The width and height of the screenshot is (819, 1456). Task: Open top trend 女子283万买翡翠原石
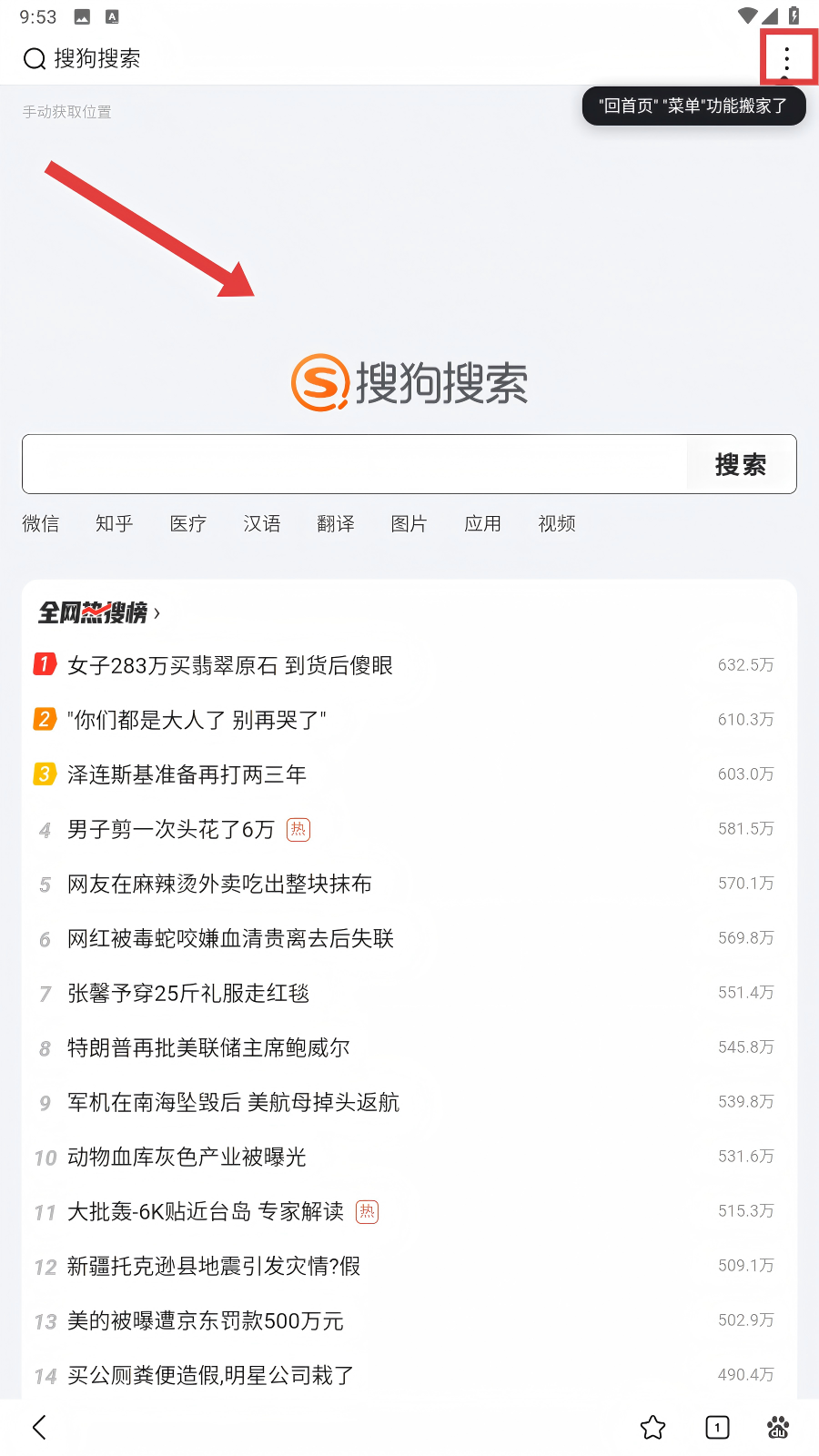[230, 665]
